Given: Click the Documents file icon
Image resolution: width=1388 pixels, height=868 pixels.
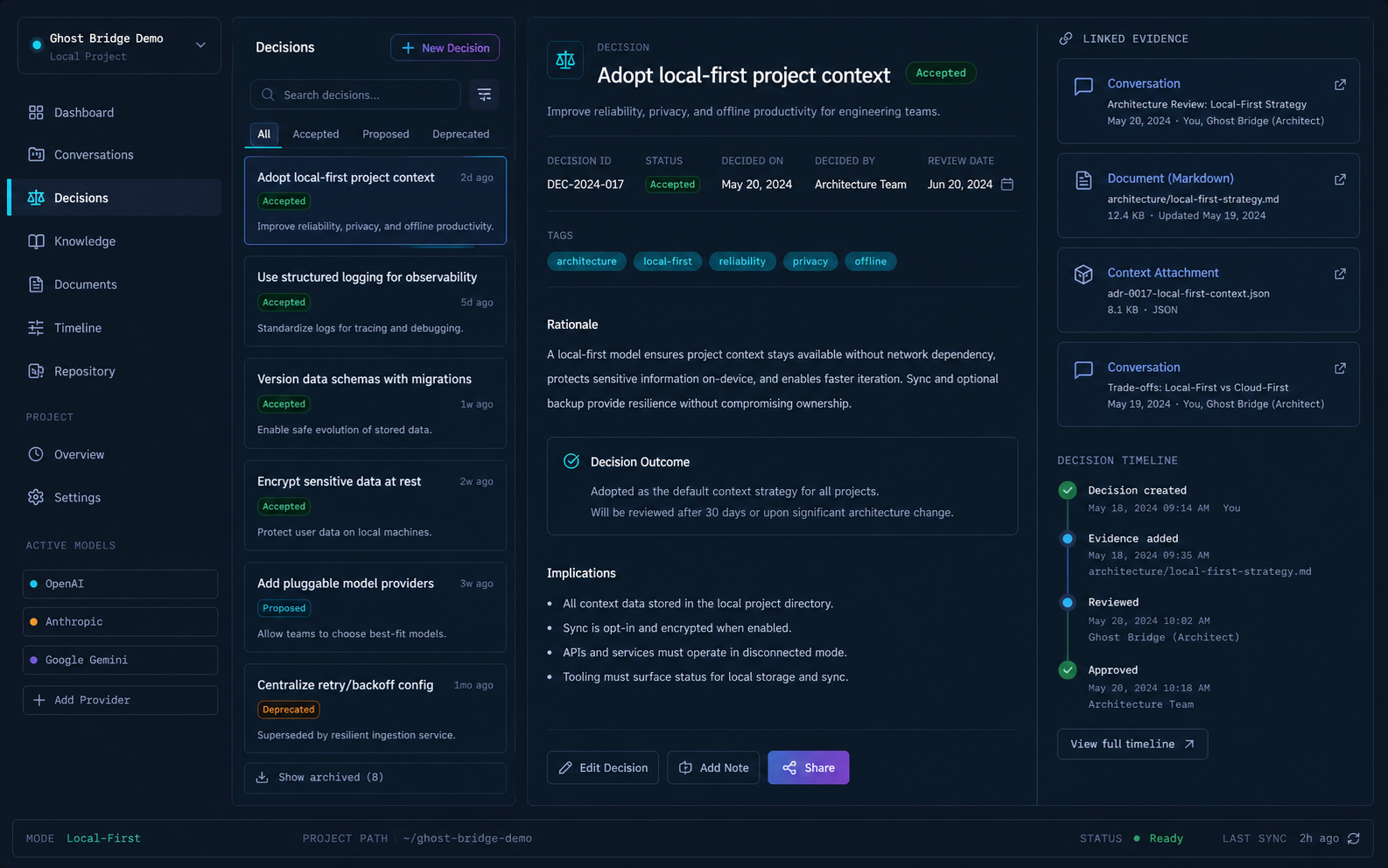Looking at the screenshot, I should 36,284.
